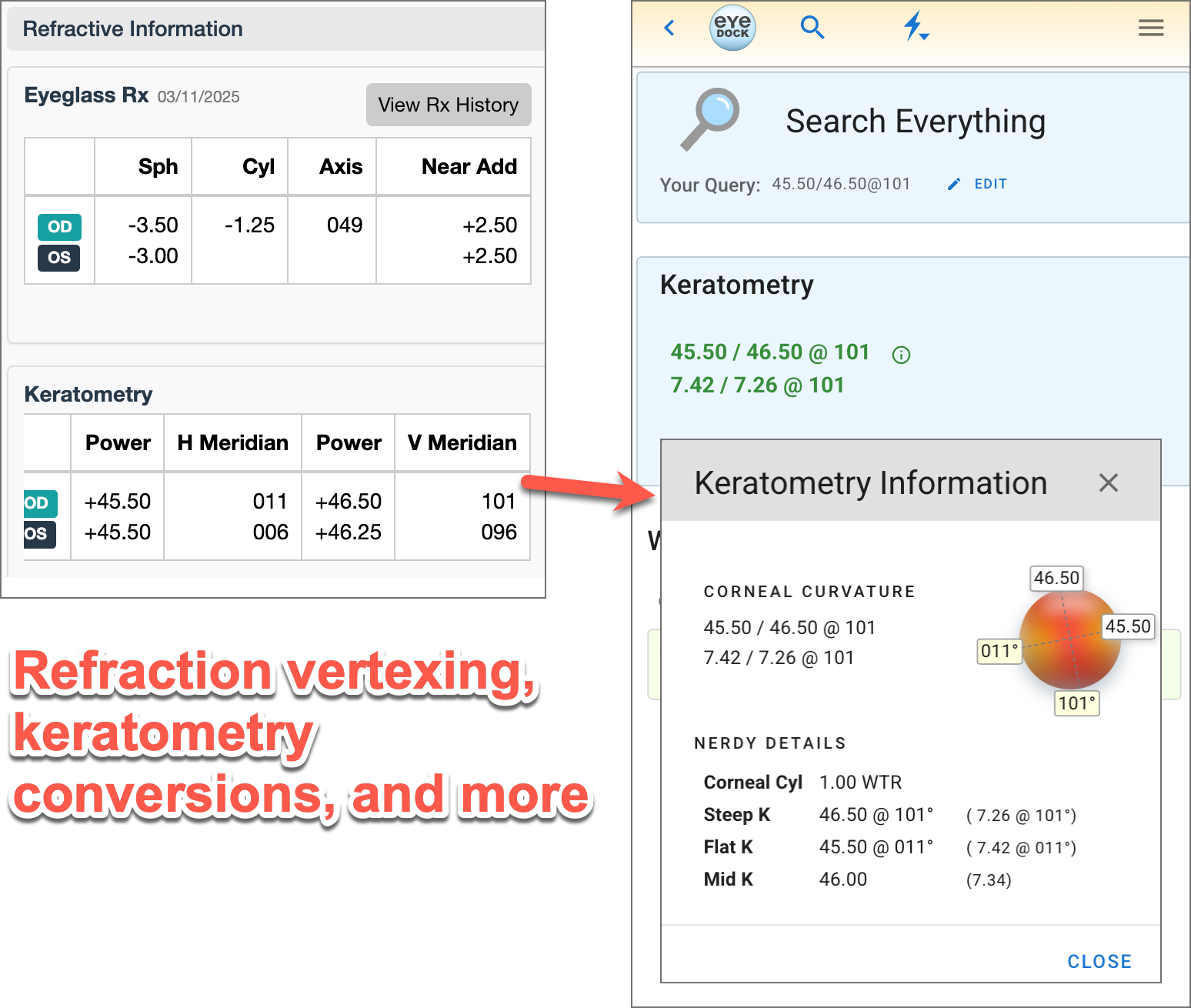Click the search magnifier icon in the toolbar

click(812, 28)
